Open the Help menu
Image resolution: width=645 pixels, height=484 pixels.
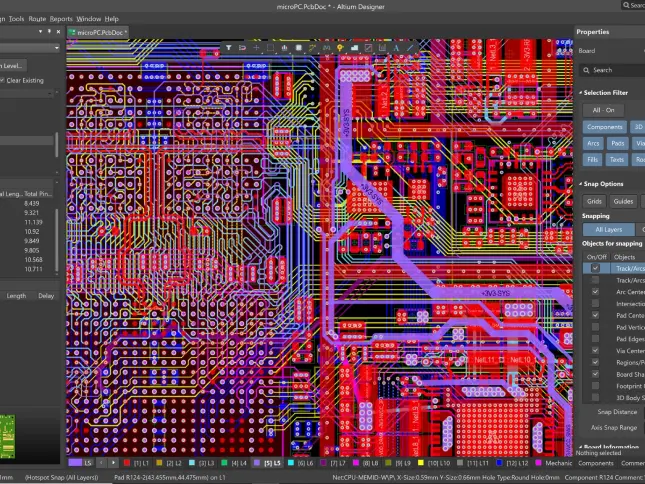111,19
